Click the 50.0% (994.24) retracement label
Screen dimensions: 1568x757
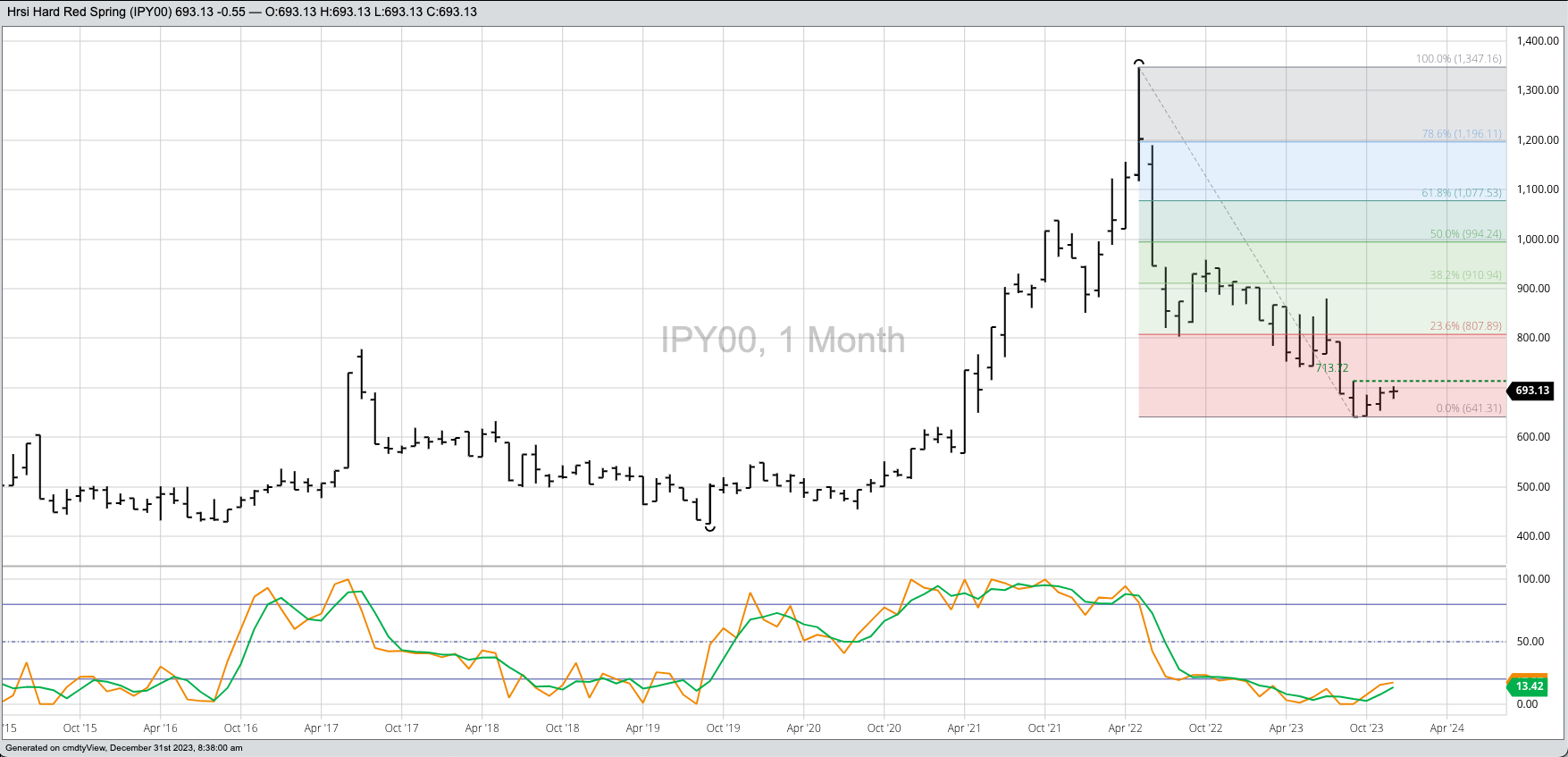(1465, 234)
